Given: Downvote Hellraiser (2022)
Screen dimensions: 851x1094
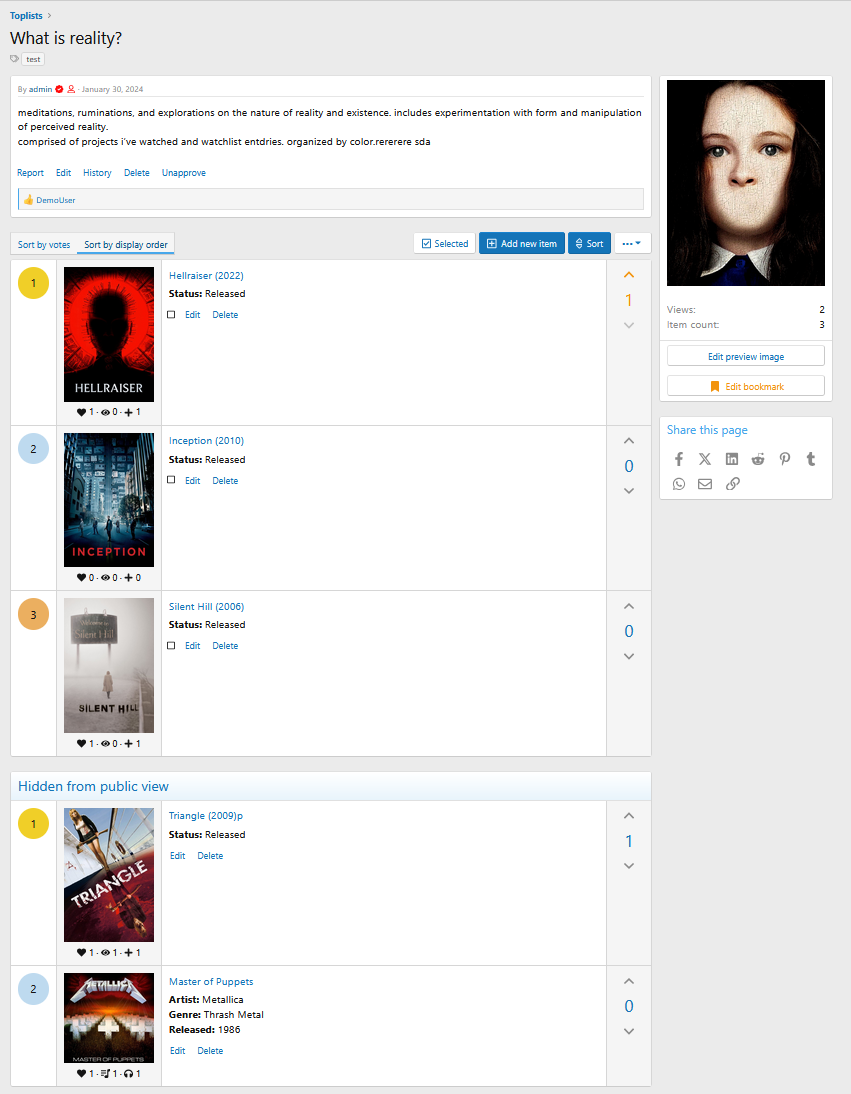Looking at the screenshot, I should 628,326.
